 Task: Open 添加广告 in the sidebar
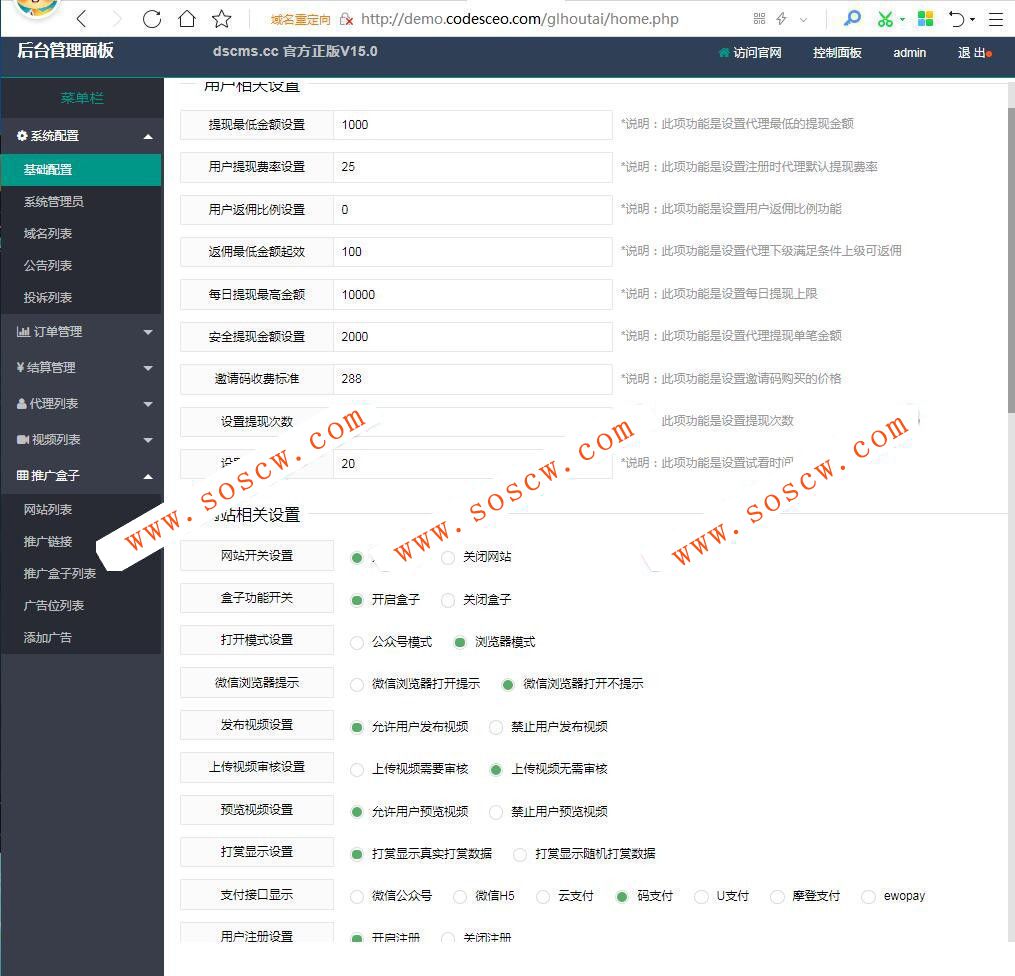click(x=82, y=638)
